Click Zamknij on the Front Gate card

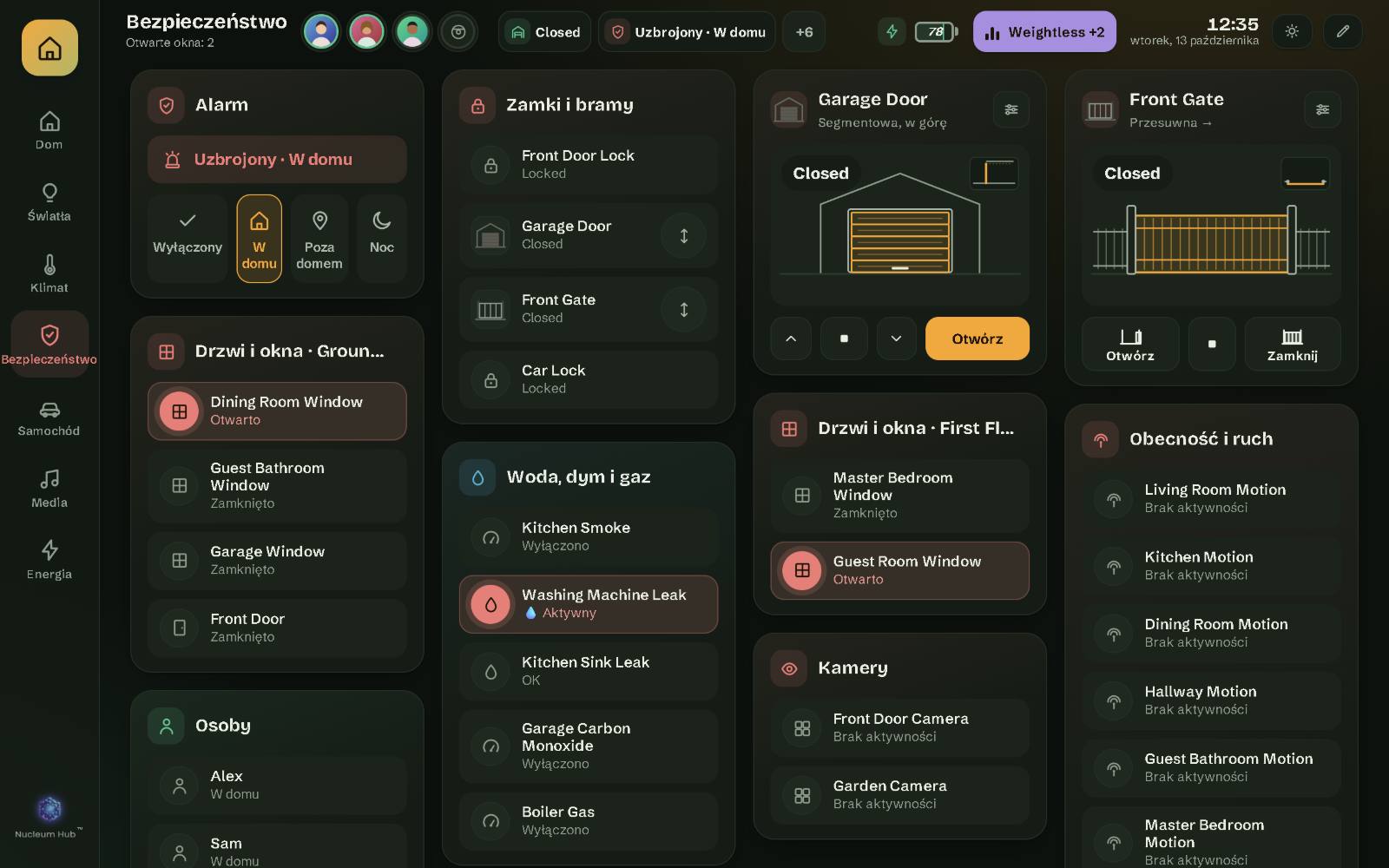pos(1293,344)
